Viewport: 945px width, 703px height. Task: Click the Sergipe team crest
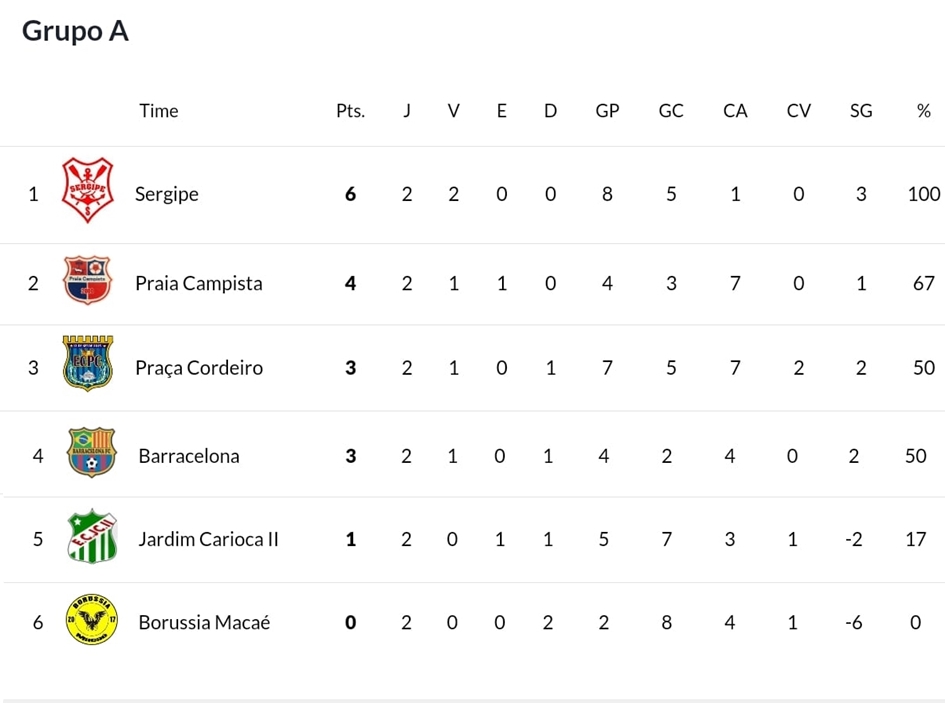[89, 194]
